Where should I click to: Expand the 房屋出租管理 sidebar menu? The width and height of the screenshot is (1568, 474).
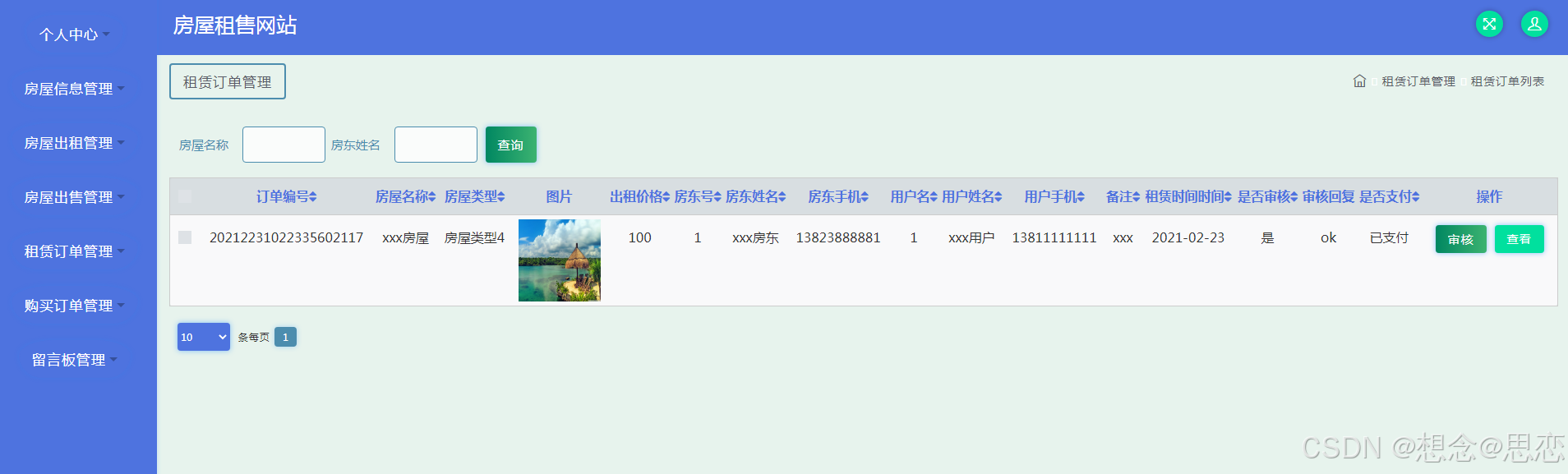(x=74, y=143)
